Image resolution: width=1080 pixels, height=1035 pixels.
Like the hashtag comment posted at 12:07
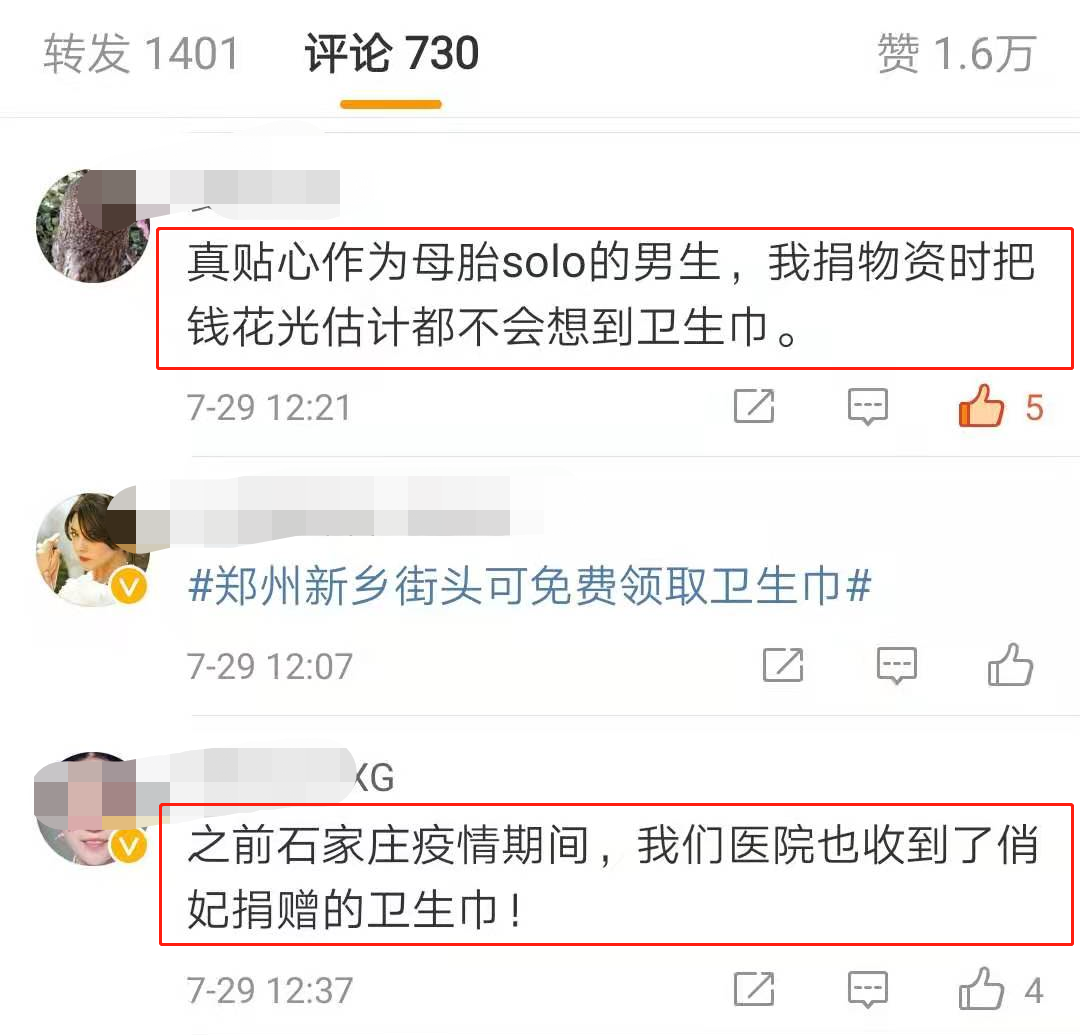click(x=1010, y=665)
